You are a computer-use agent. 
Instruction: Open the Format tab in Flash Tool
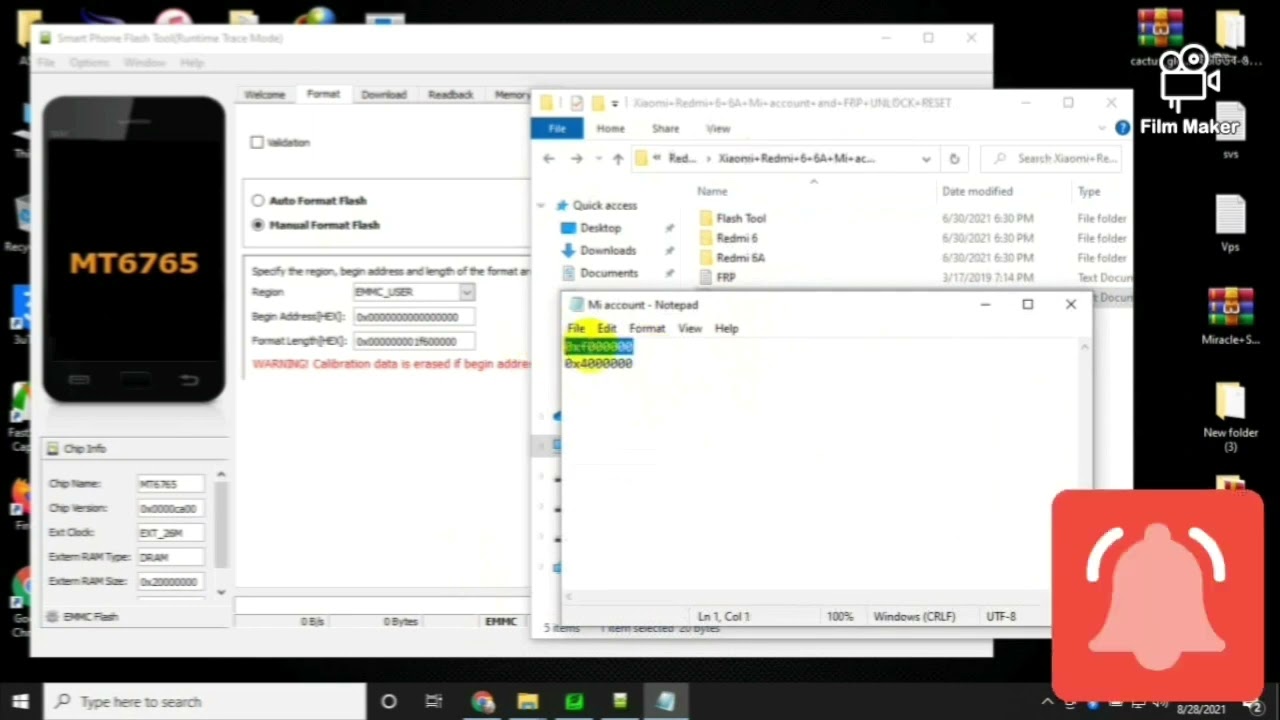coord(323,94)
